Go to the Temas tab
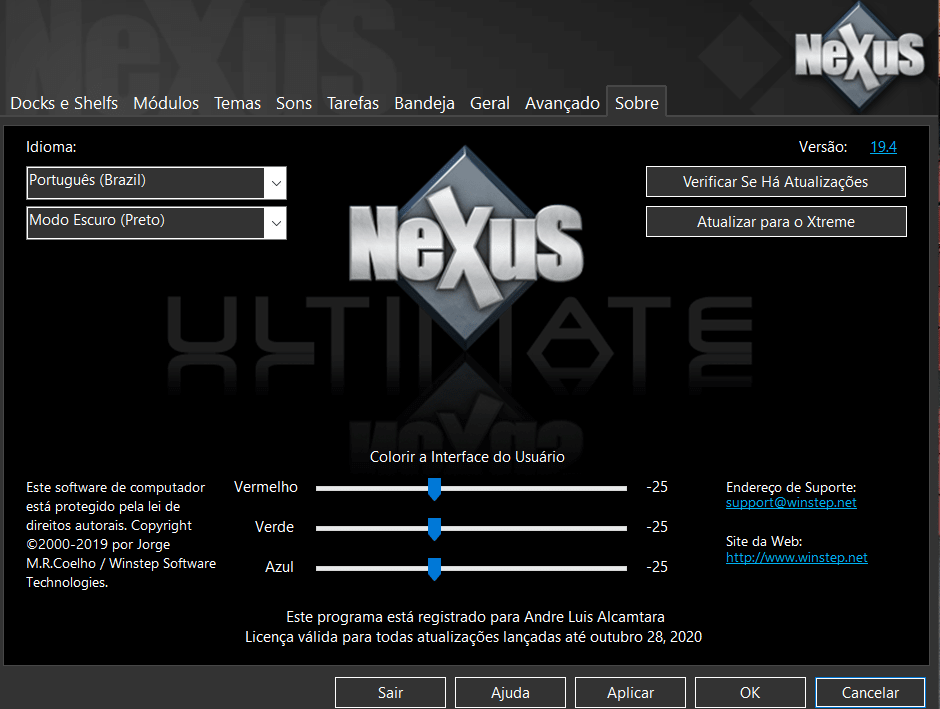This screenshot has height=709, width=940. [x=237, y=103]
